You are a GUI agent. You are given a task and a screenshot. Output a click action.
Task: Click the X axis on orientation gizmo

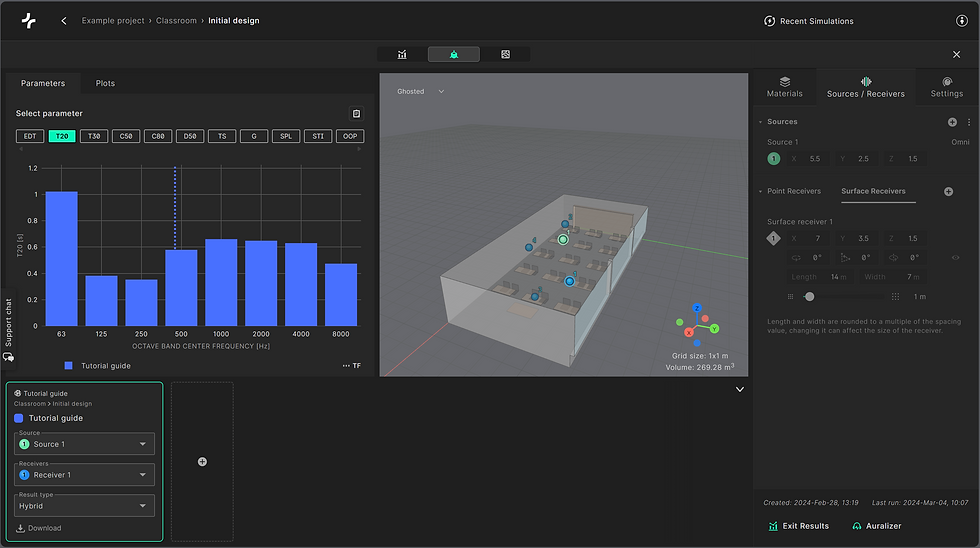[689, 332]
